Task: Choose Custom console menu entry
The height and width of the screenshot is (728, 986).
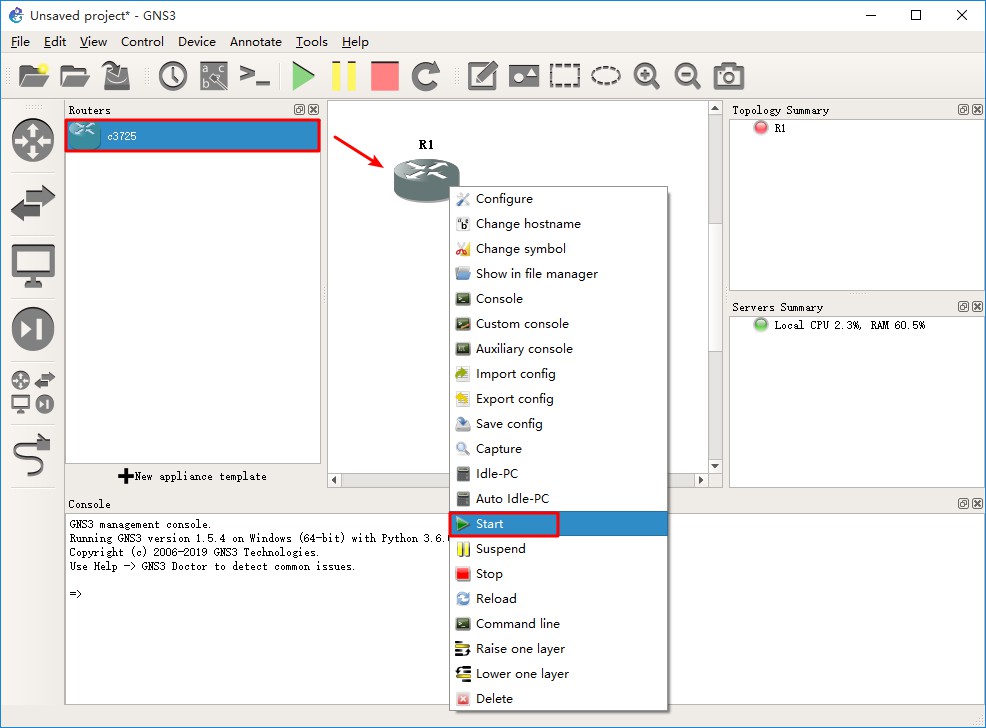Action: 558,324
